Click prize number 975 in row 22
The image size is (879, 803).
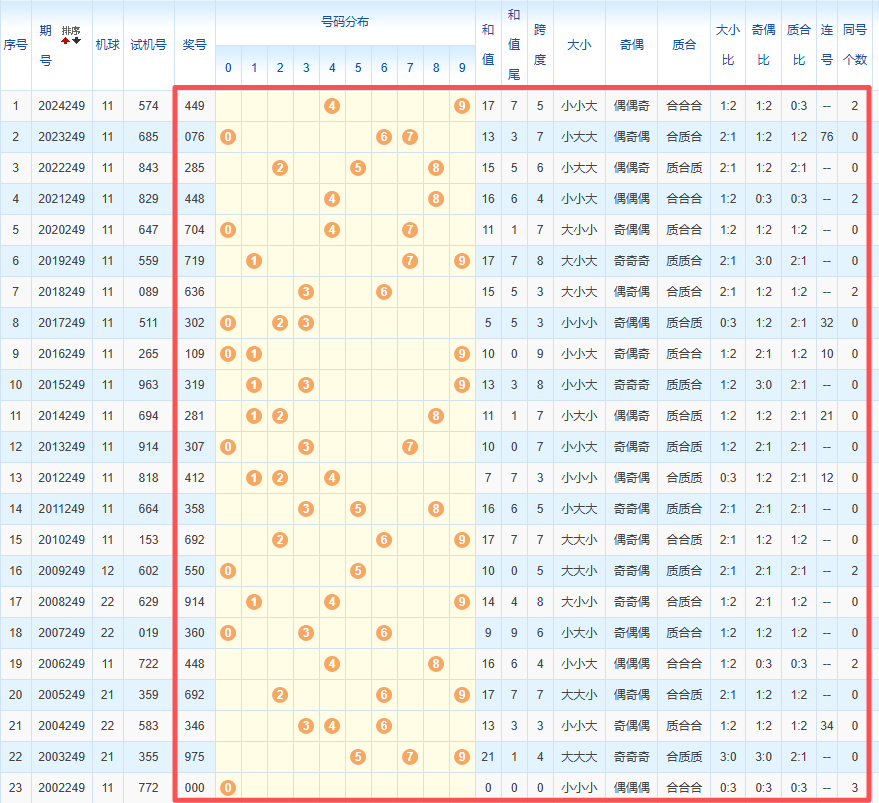point(194,757)
